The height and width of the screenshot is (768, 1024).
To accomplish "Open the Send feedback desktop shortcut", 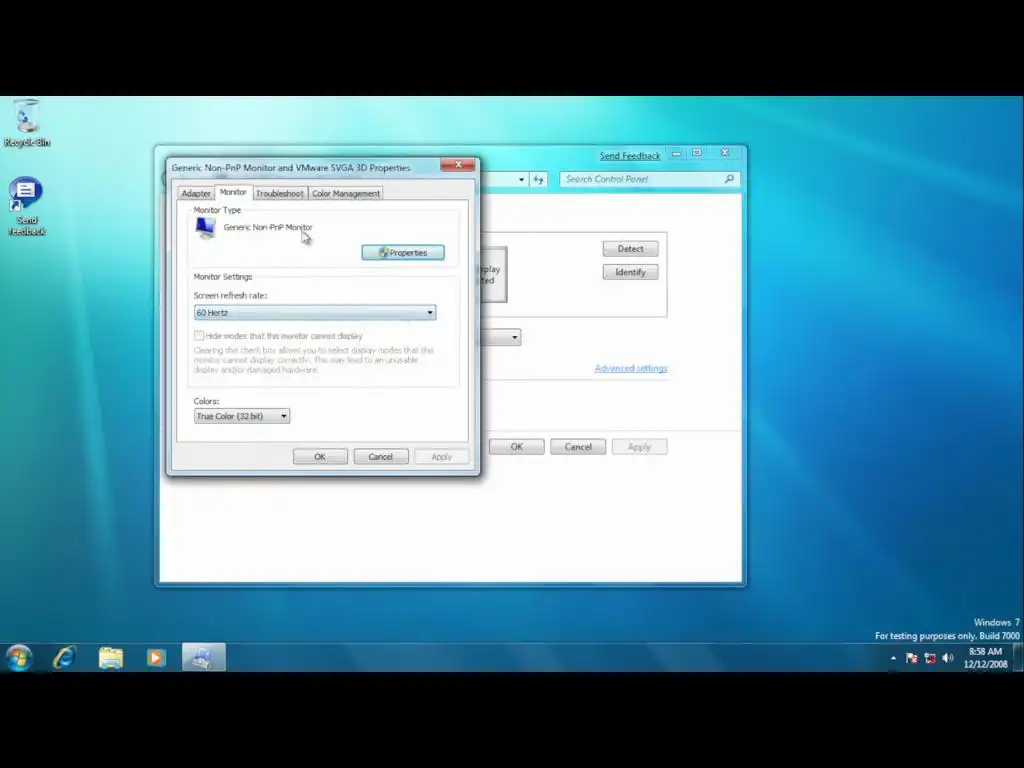I will pyautogui.click(x=26, y=206).
